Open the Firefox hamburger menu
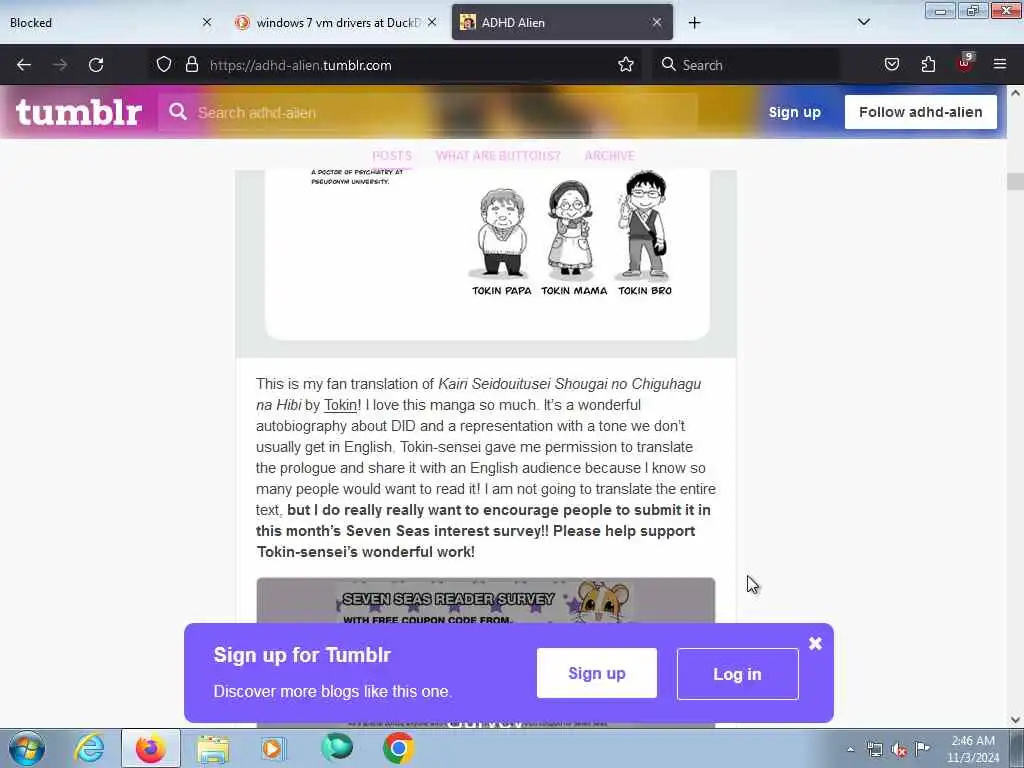The height and width of the screenshot is (768, 1024). pos(1000,64)
